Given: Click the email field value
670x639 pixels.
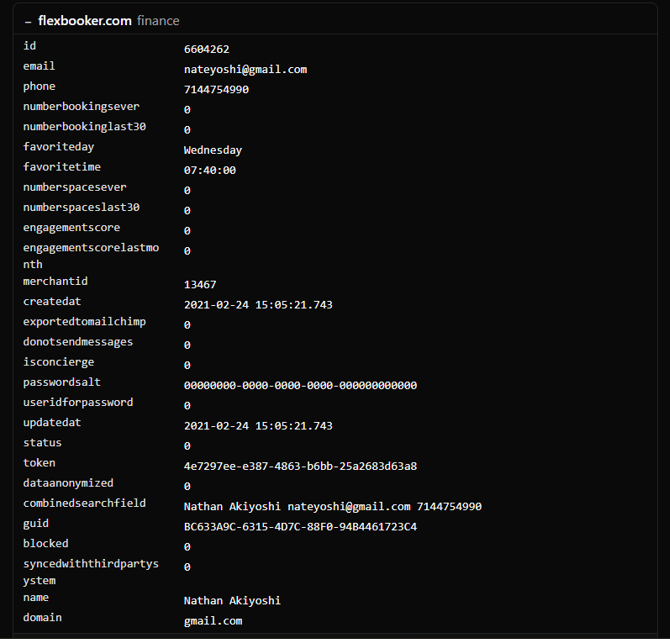Looking at the screenshot, I should tap(245, 70).
